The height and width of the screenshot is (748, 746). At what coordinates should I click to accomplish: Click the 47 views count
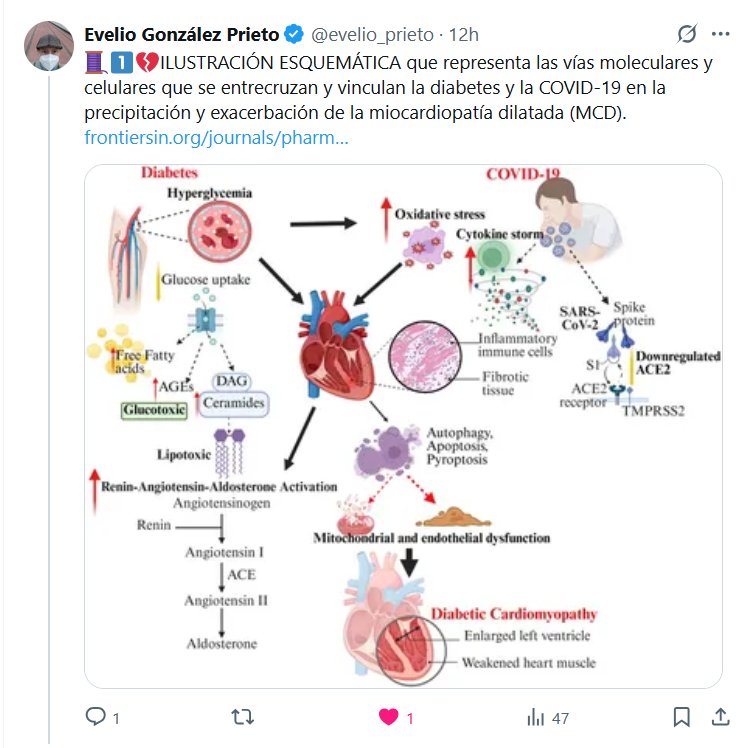[560, 718]
